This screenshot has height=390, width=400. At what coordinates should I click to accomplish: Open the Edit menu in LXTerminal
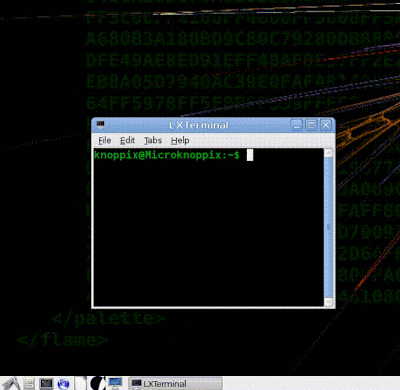[x=127, y=140]
